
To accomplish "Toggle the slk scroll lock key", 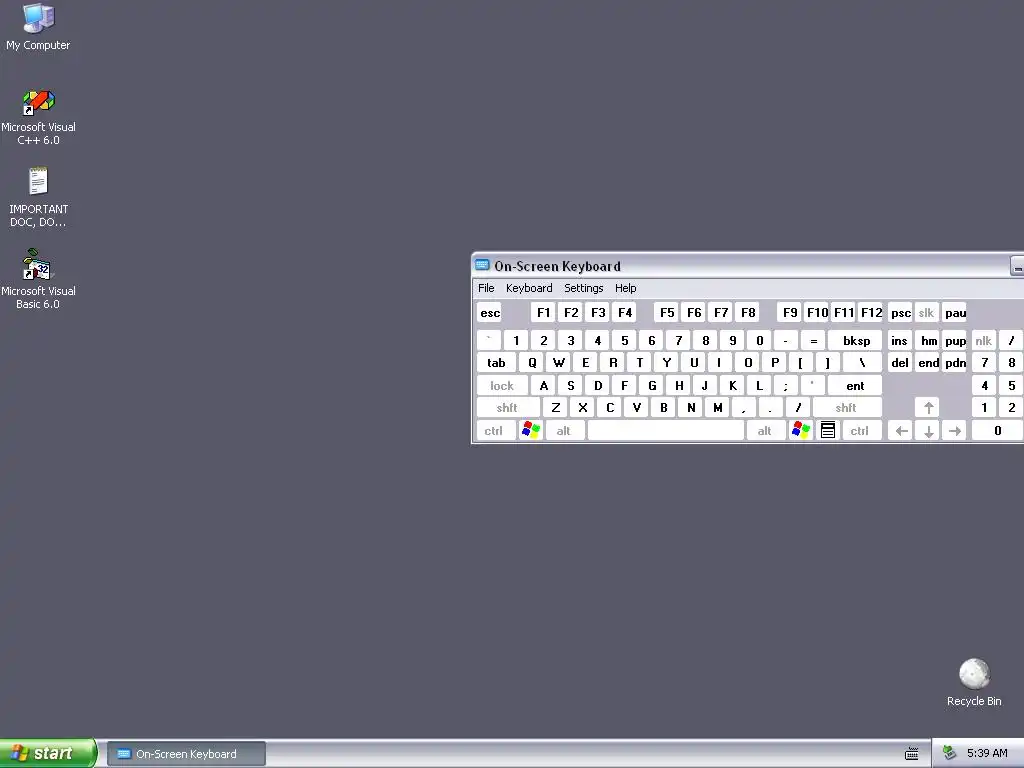I will click(x=926, y=312).
